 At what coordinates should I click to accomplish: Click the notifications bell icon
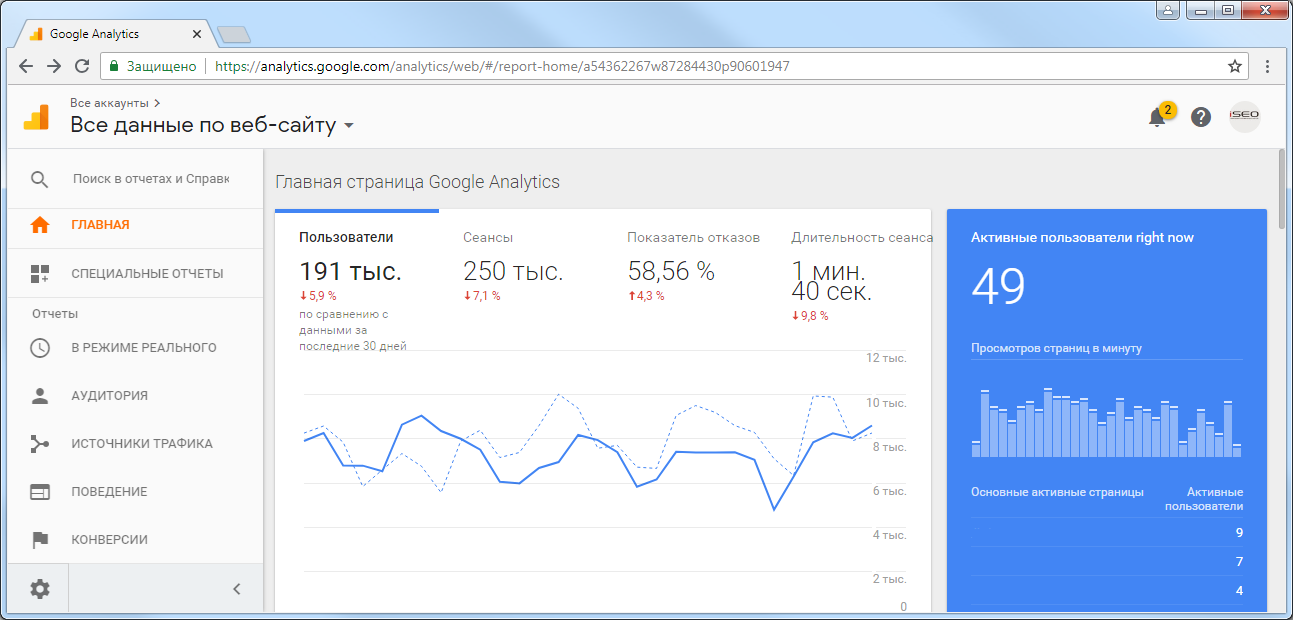[x=1157, y=117]
